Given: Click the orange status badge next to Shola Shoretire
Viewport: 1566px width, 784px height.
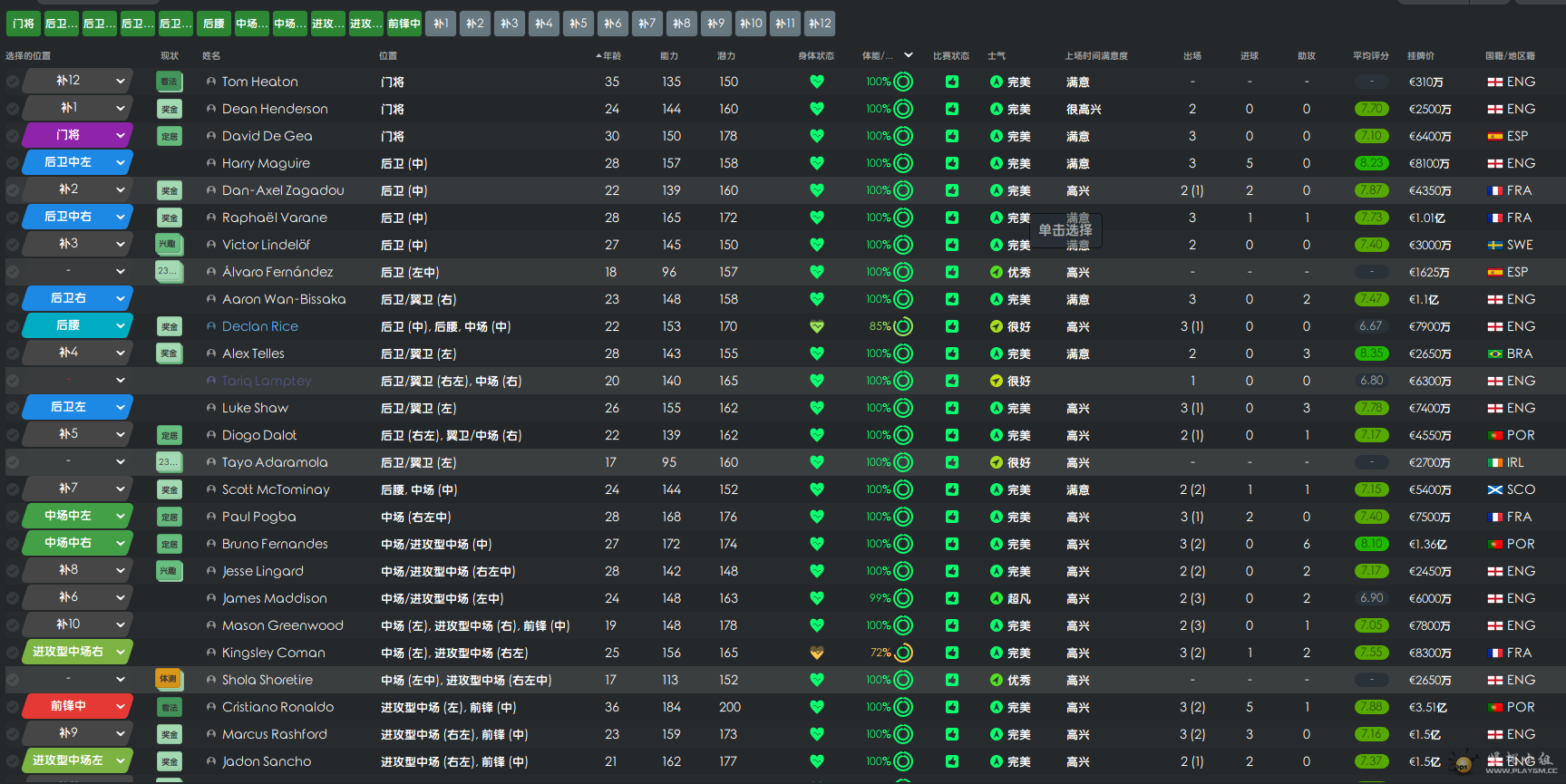Looking at the screenshot, I should pos(170,680).
